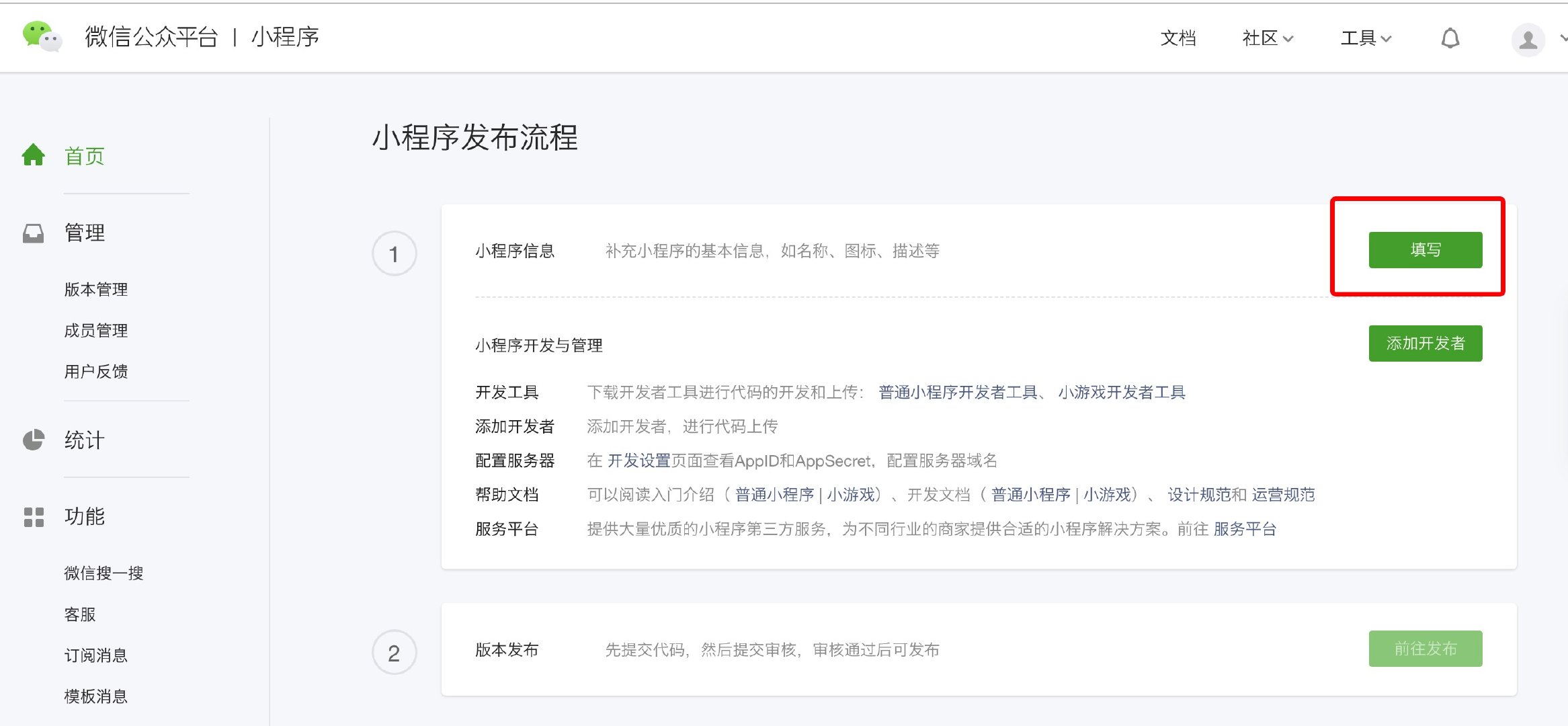Click the 前往发布 button
Viewport: 1568px width, 726px height.
coord(1425,649)
